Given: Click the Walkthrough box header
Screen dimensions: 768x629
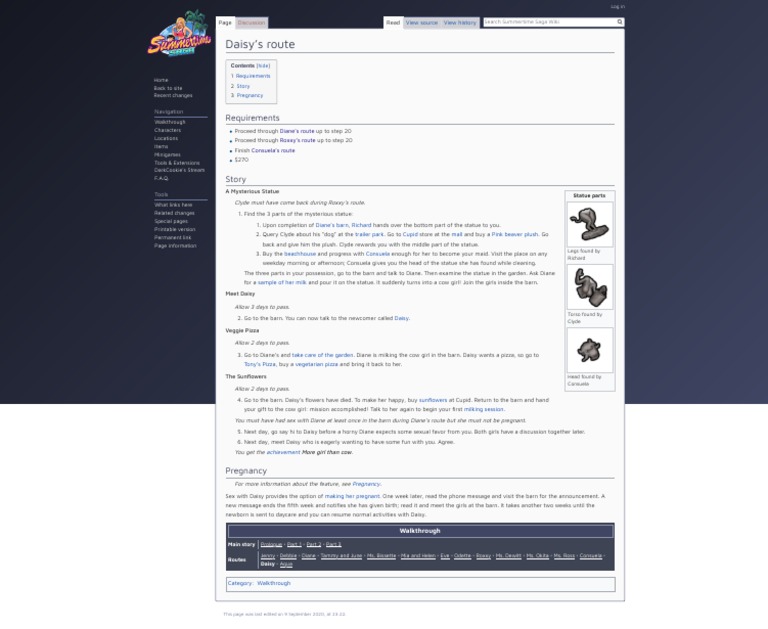Looking at the screenshot, I should [420, 531].
